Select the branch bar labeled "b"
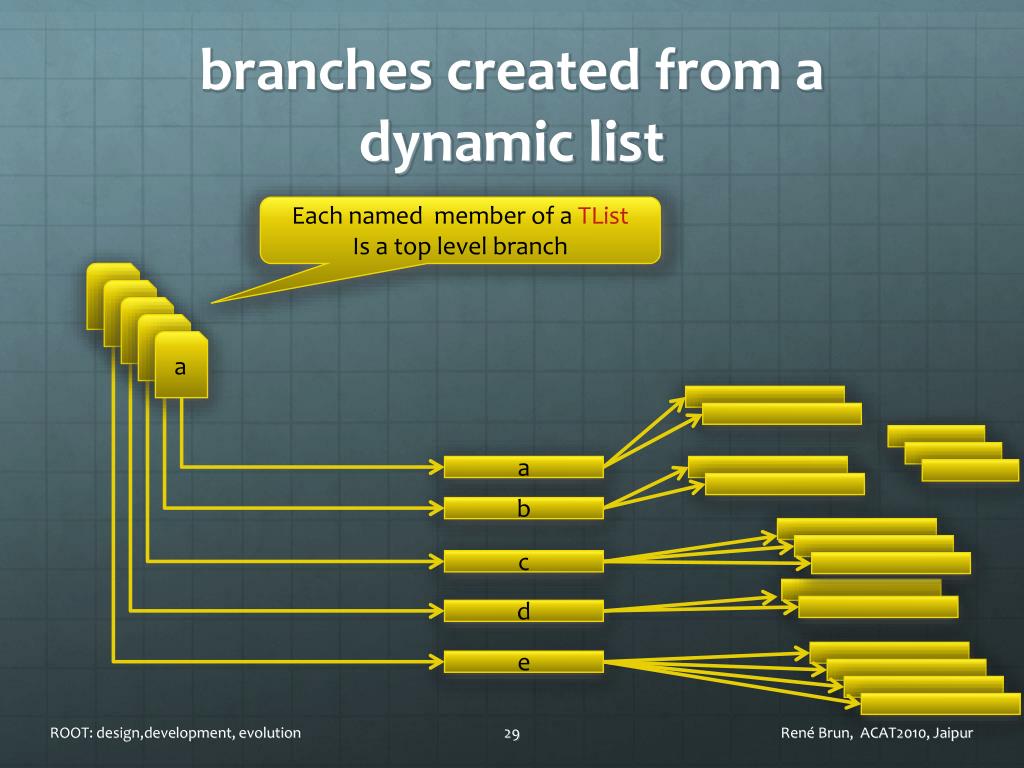This screenshot has width=1024, height=768. point(524,508)
